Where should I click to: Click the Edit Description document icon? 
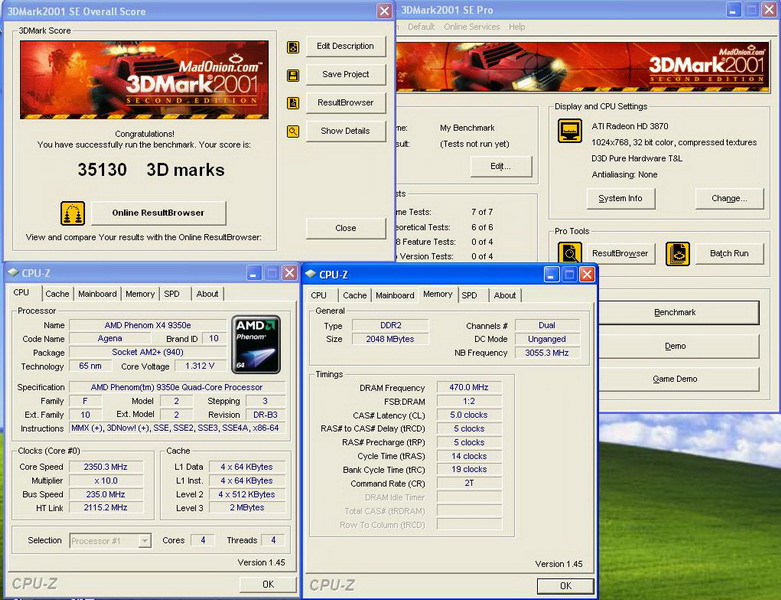pos(293,47)
